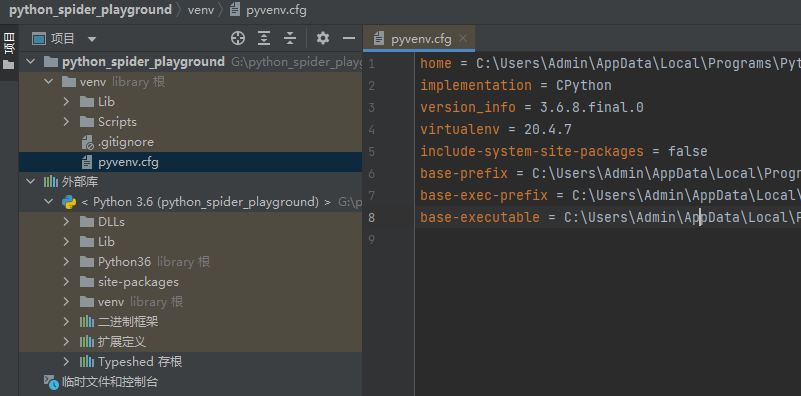Click the 'base-executable' key on line 8
Image resolution: width=801 pixels, height=396 pixels.
(480, 217)
